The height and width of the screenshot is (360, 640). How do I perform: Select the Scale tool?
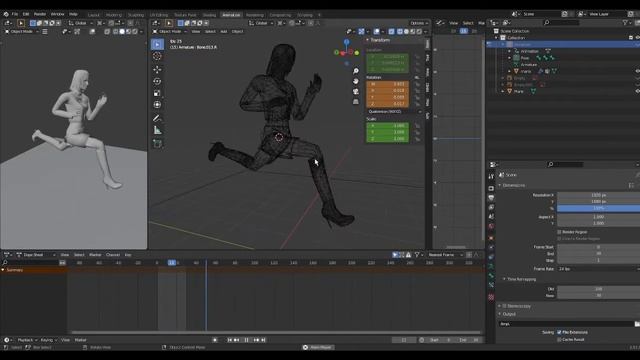157,93
